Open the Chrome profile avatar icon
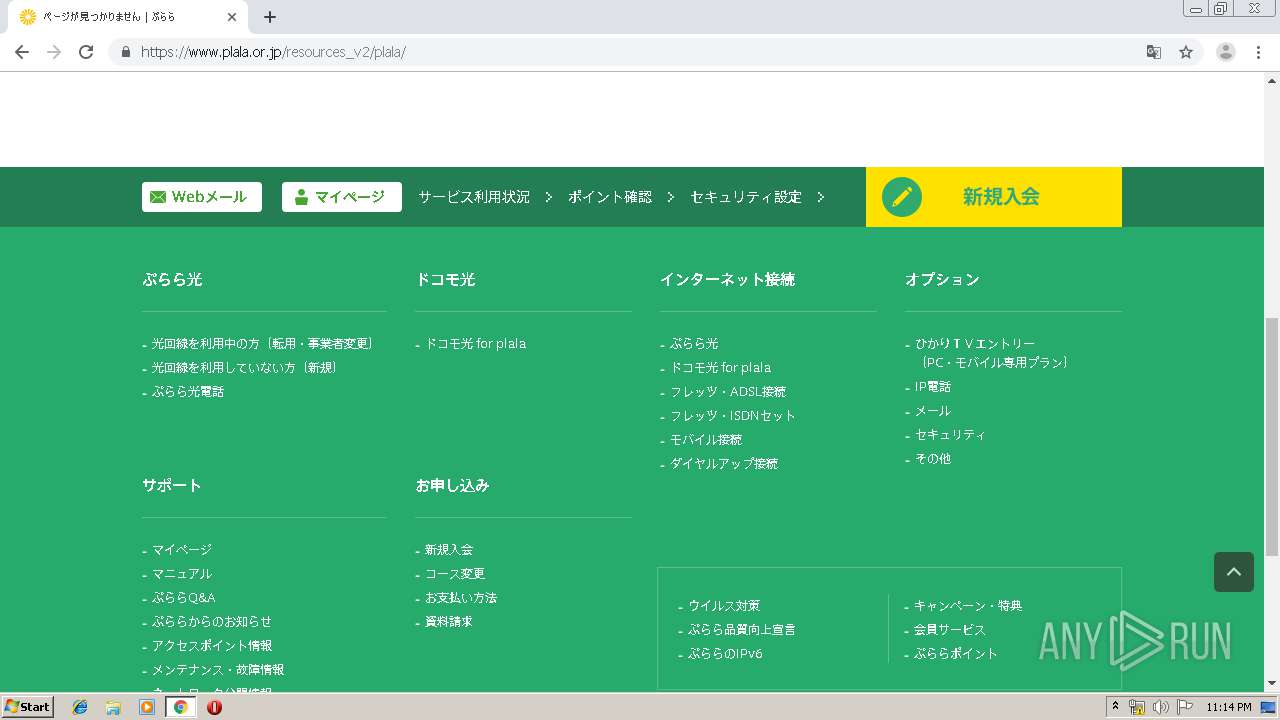Image resolution: width=1280 pixels, height=720 pixels. click(x=1226, y=52)
